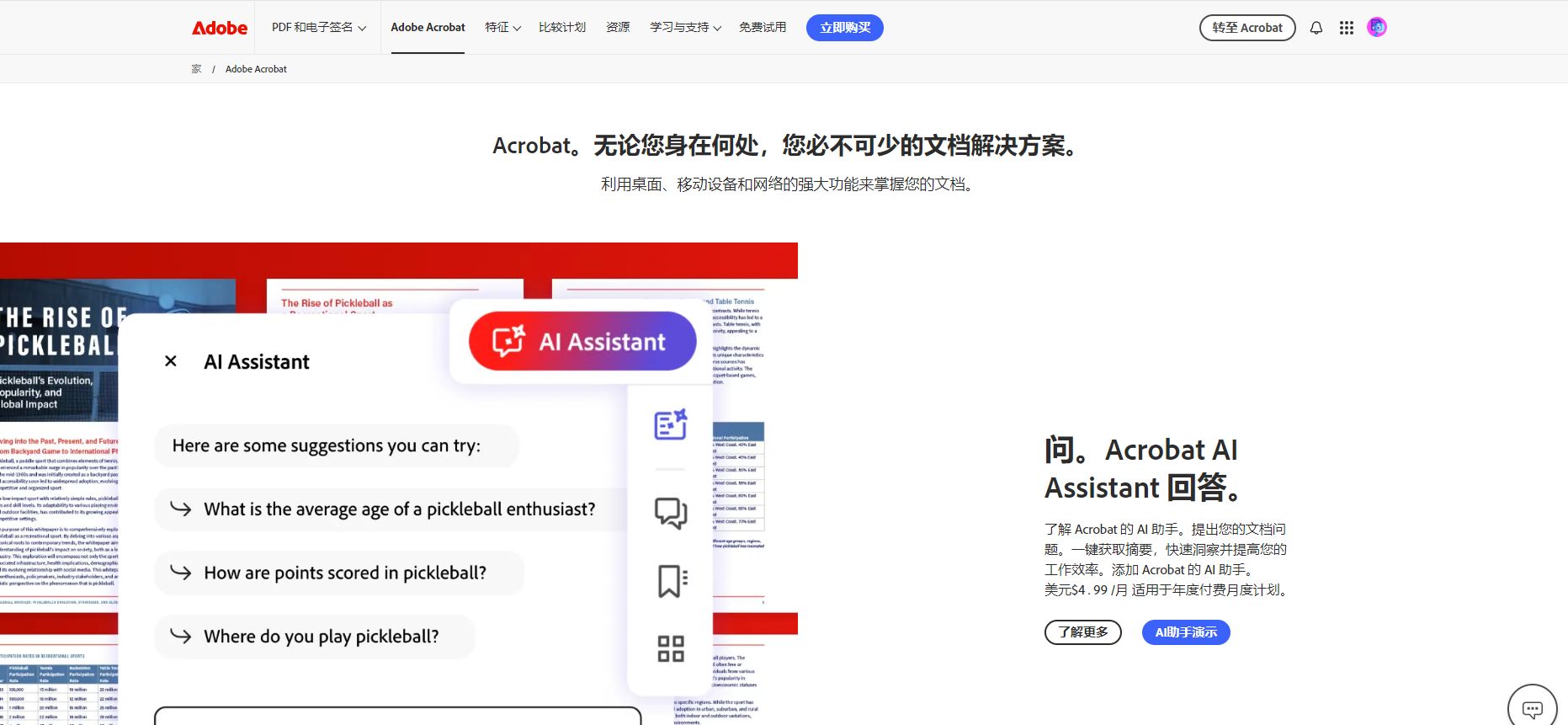Click the generative summary icon in sidebar

671,424
